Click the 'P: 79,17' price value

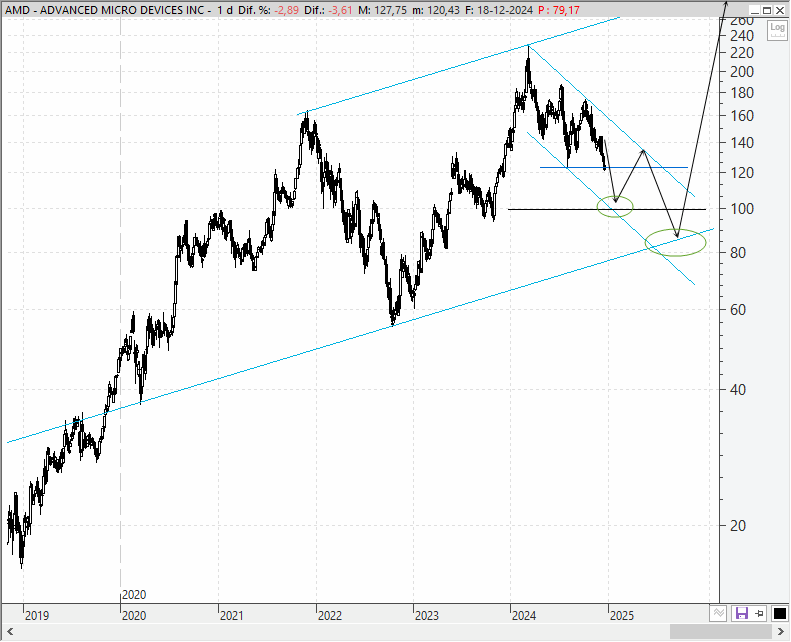tap(559, 10)
